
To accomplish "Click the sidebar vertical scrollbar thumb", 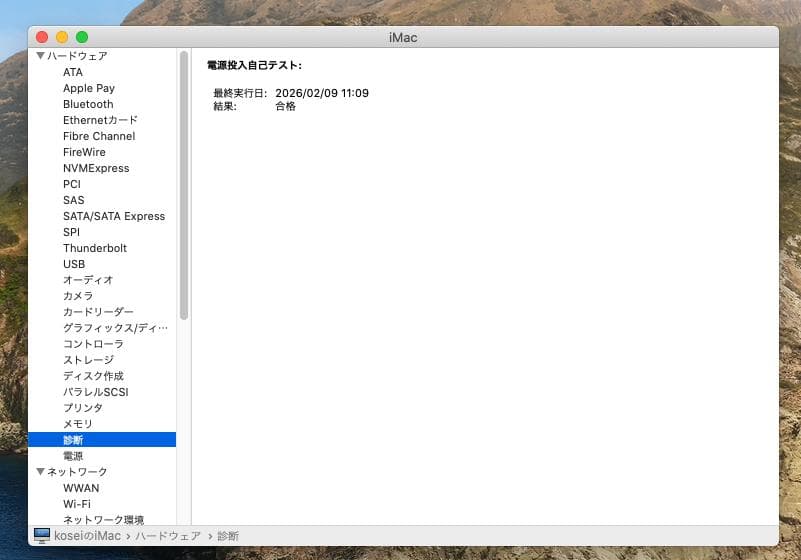I will 184,185.
